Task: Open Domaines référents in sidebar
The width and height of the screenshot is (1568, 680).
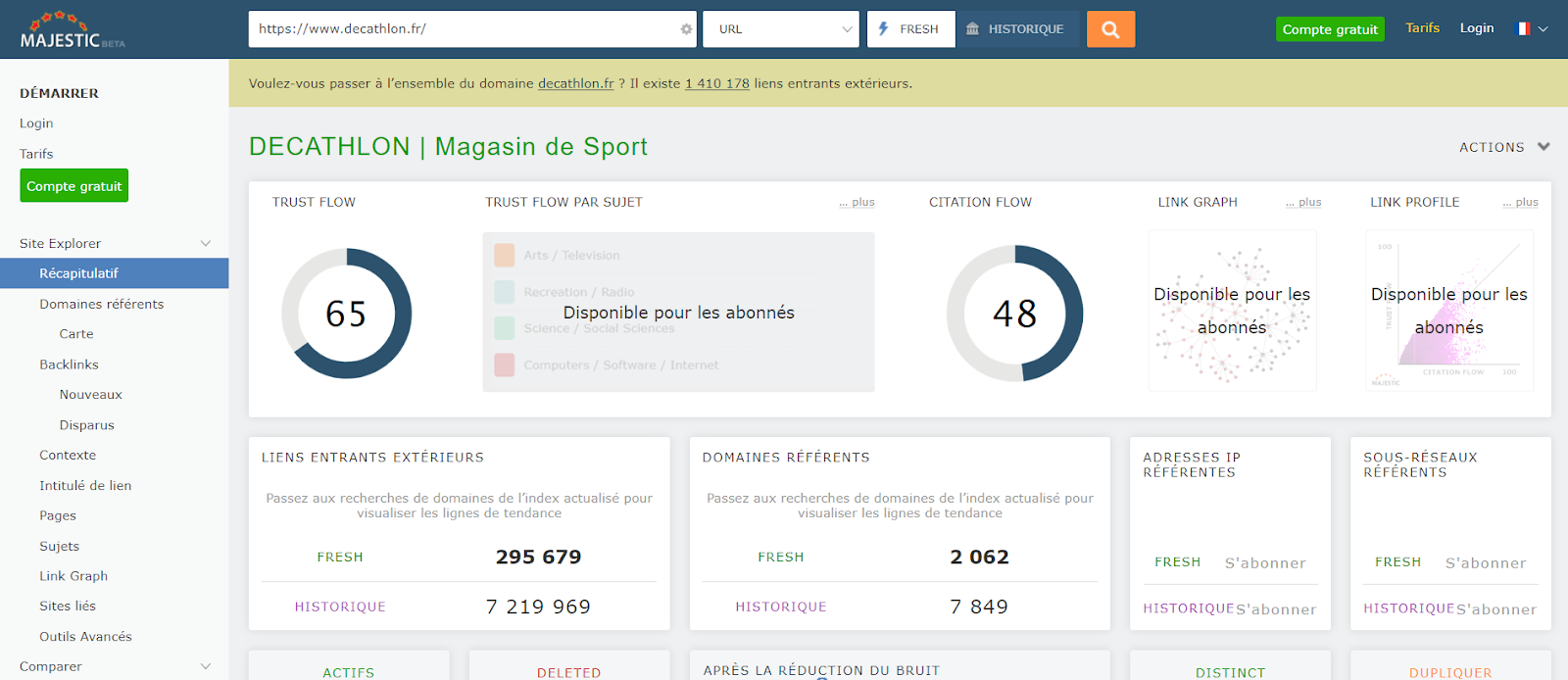Action: pyautogui.click(x=102, y=304)
